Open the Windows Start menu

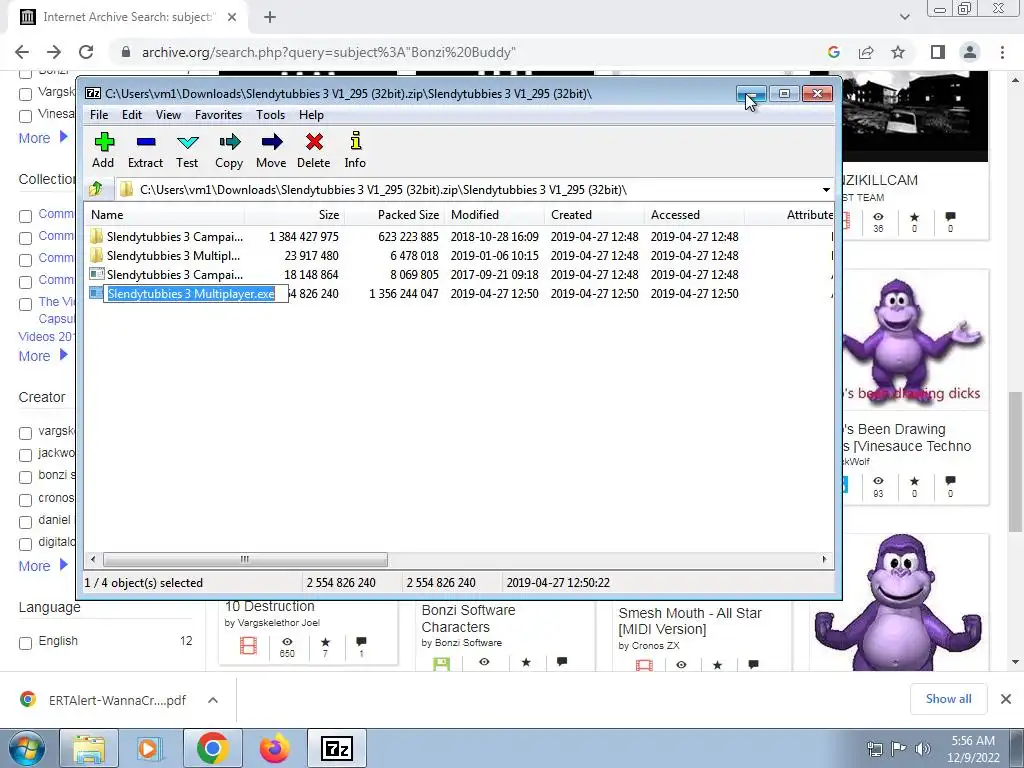(x=26, y=748)
